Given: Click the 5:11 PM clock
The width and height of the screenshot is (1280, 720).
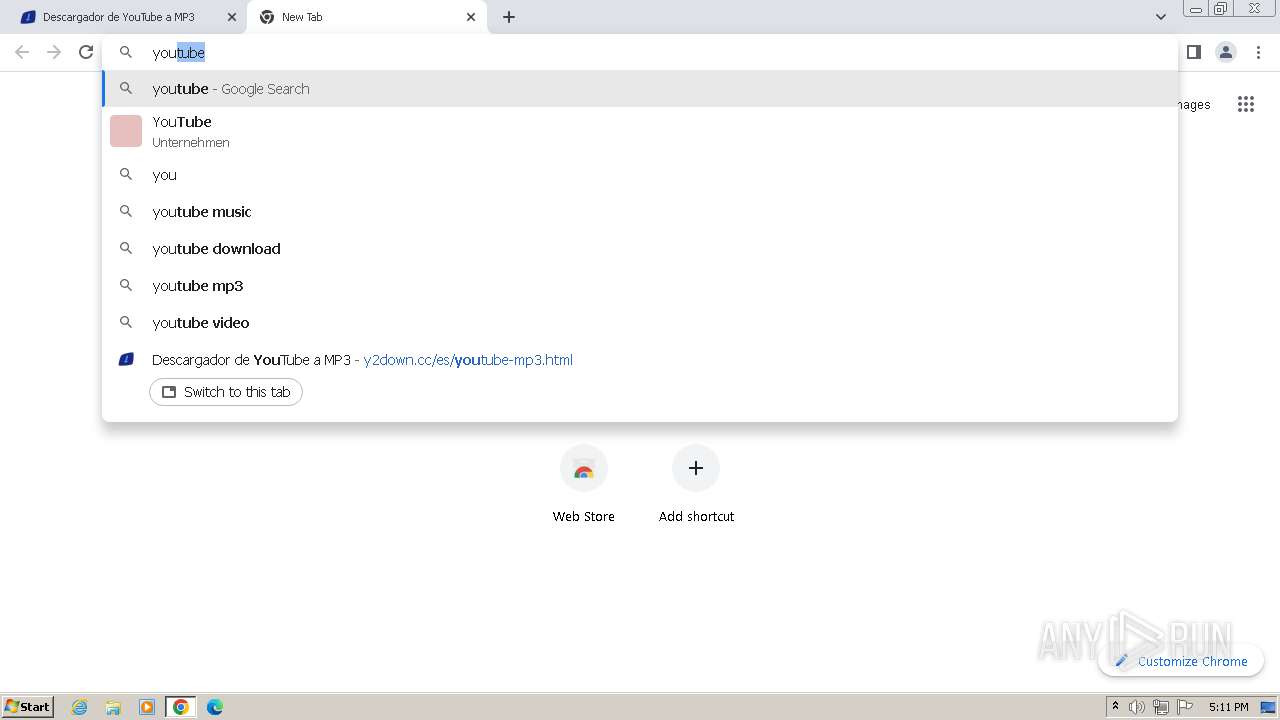Looking at the screenshot, I should 1228,707.
